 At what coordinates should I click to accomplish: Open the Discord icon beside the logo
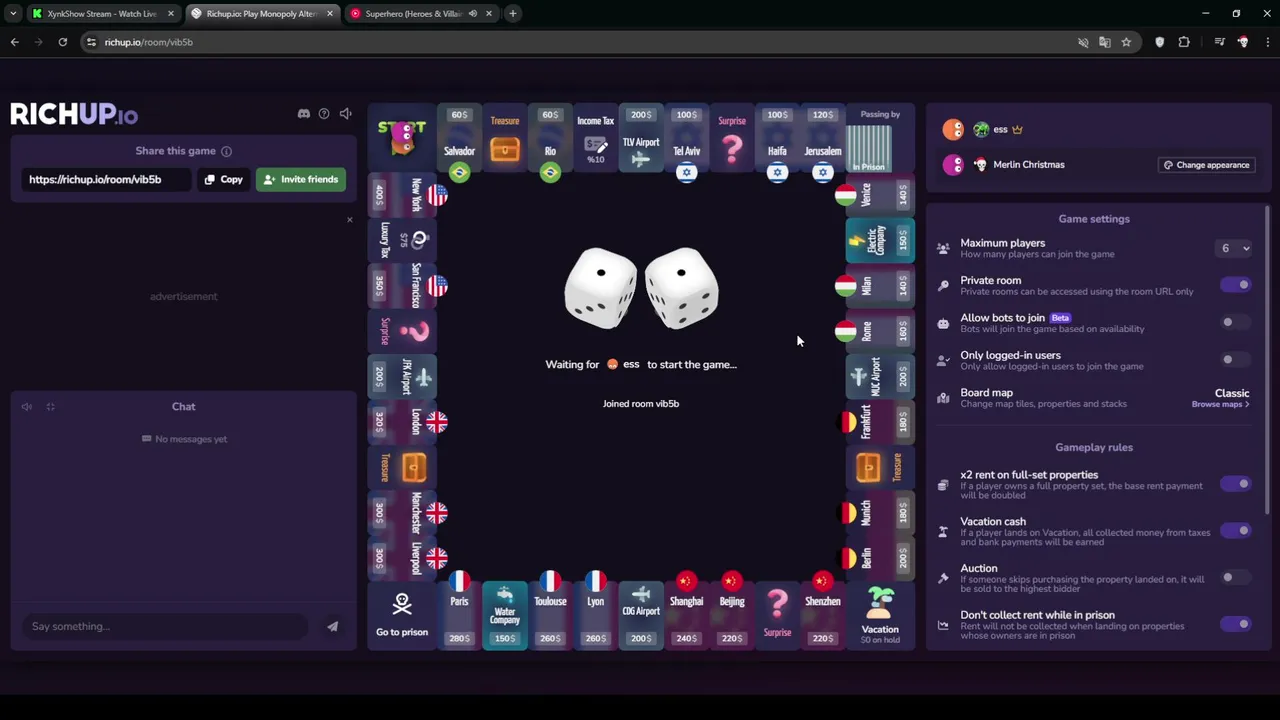click(304, 114)
